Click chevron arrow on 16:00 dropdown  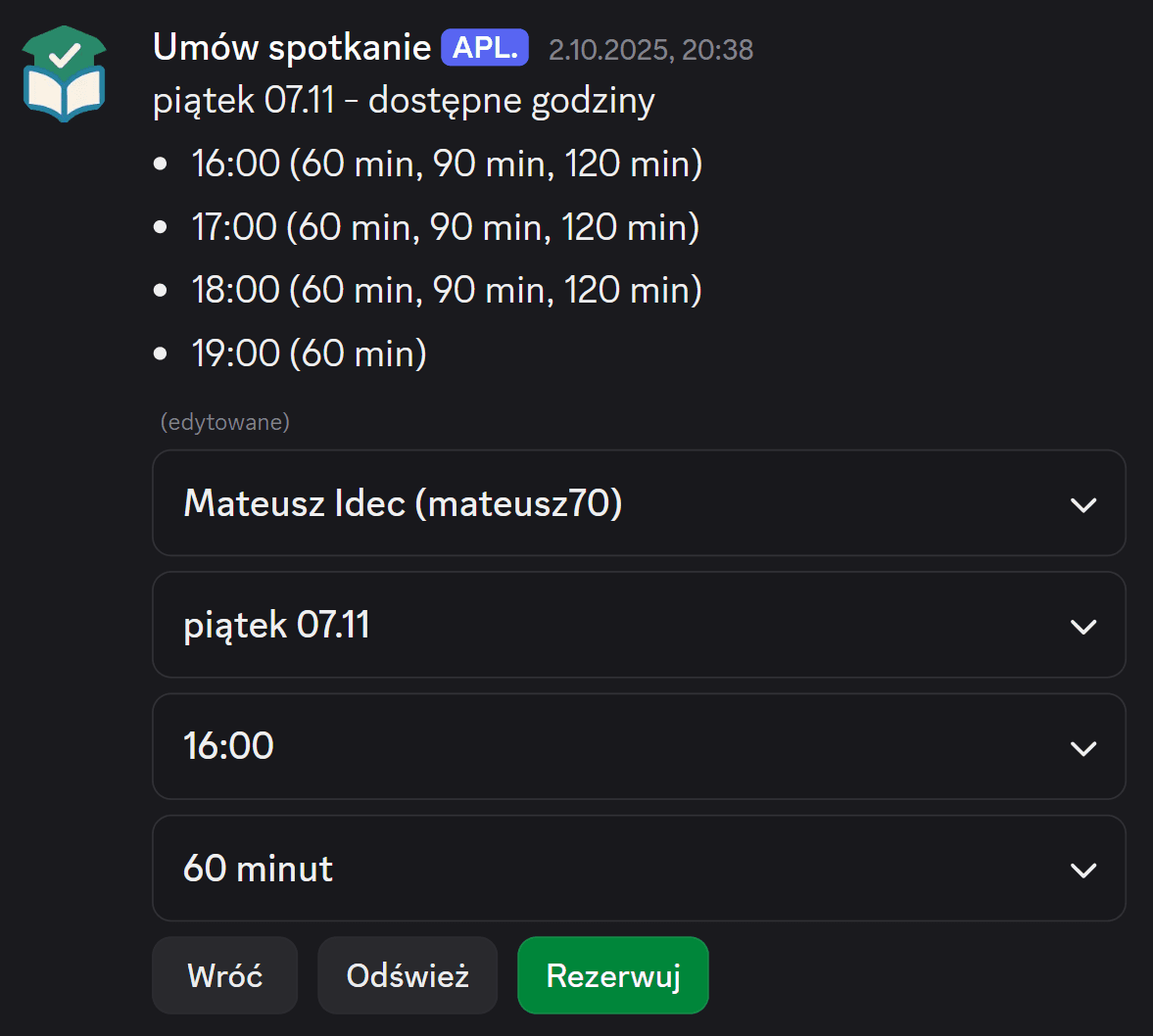click(x=1082, y=748)
